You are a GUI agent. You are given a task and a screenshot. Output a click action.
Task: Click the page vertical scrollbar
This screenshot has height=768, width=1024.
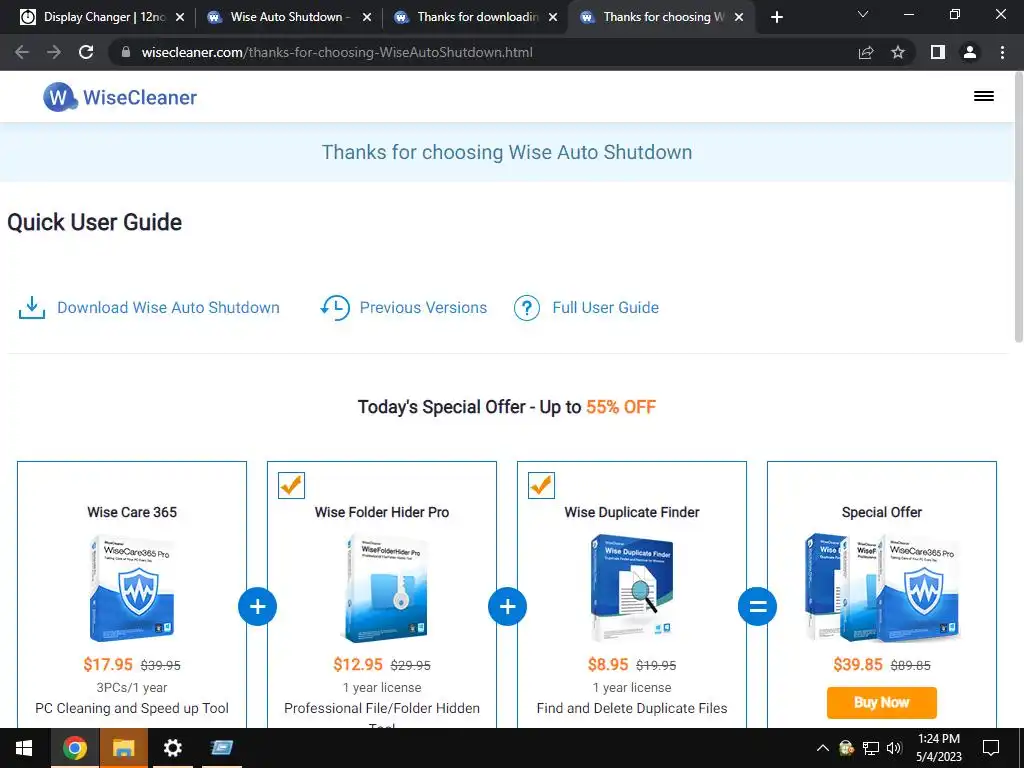click(1018, 208)
